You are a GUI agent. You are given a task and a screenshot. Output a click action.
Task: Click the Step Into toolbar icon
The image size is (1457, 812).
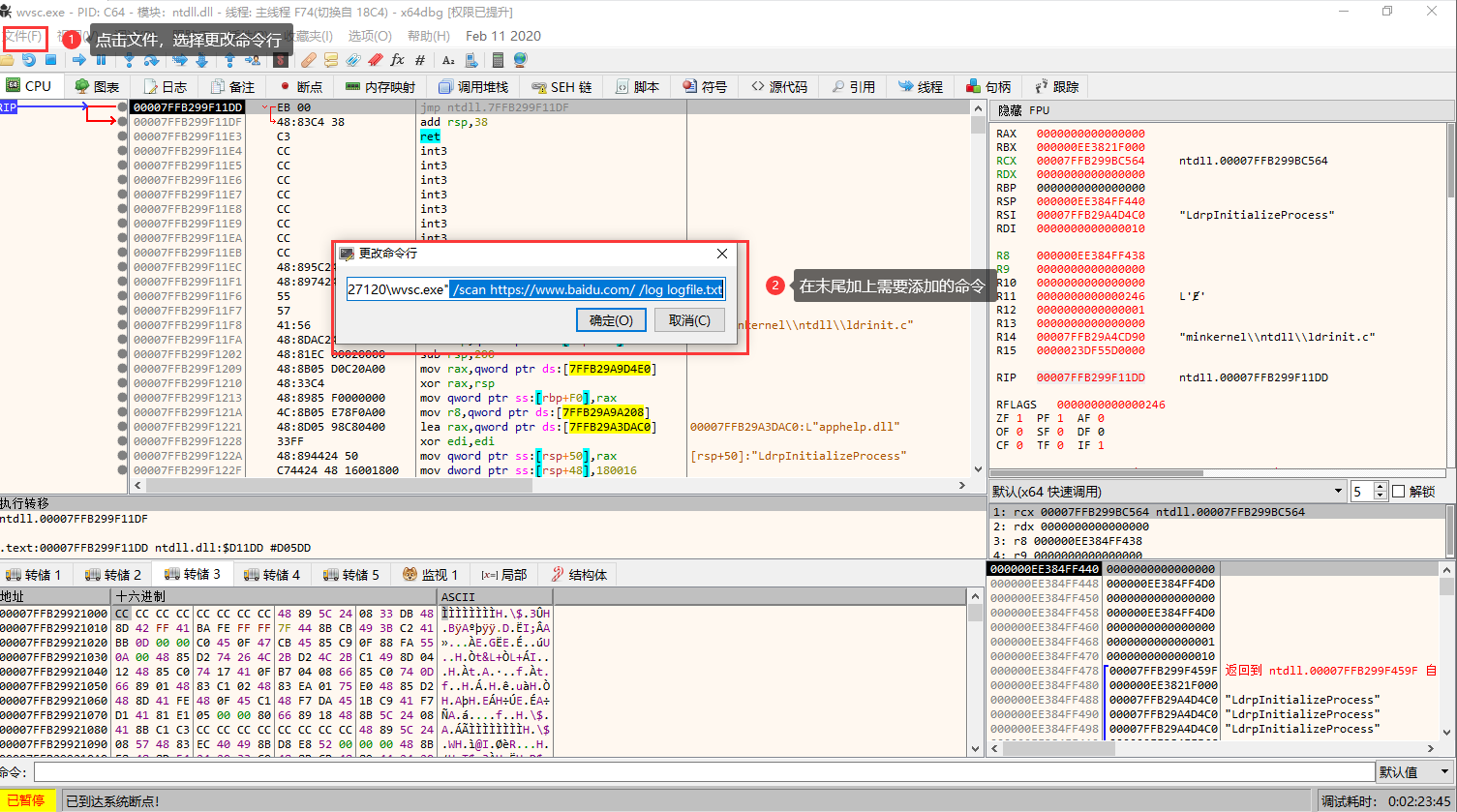click(x=129, y=60)
